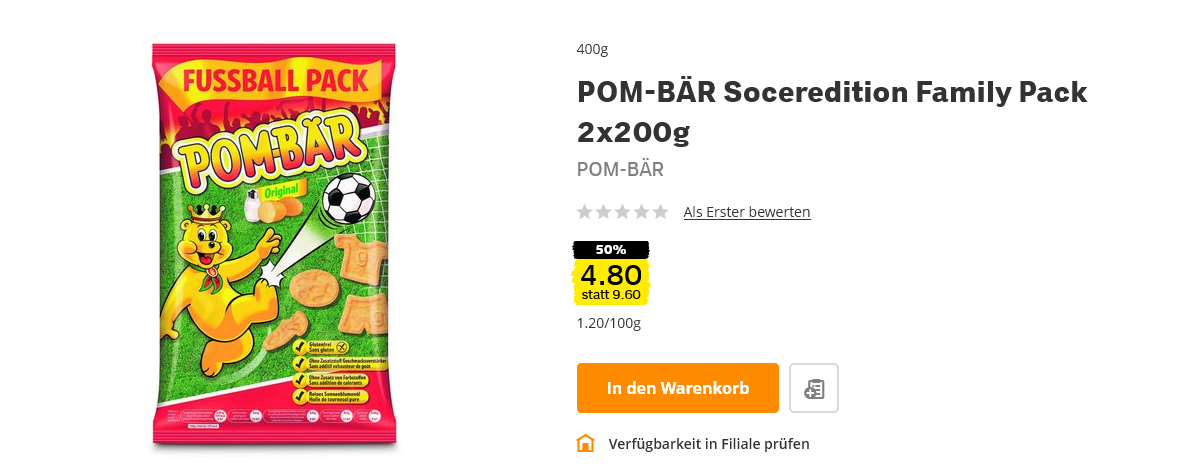This screenshot has width=1204, height=475.
Task: Click the add-to-shopping-list icon button
Action: 814,388
